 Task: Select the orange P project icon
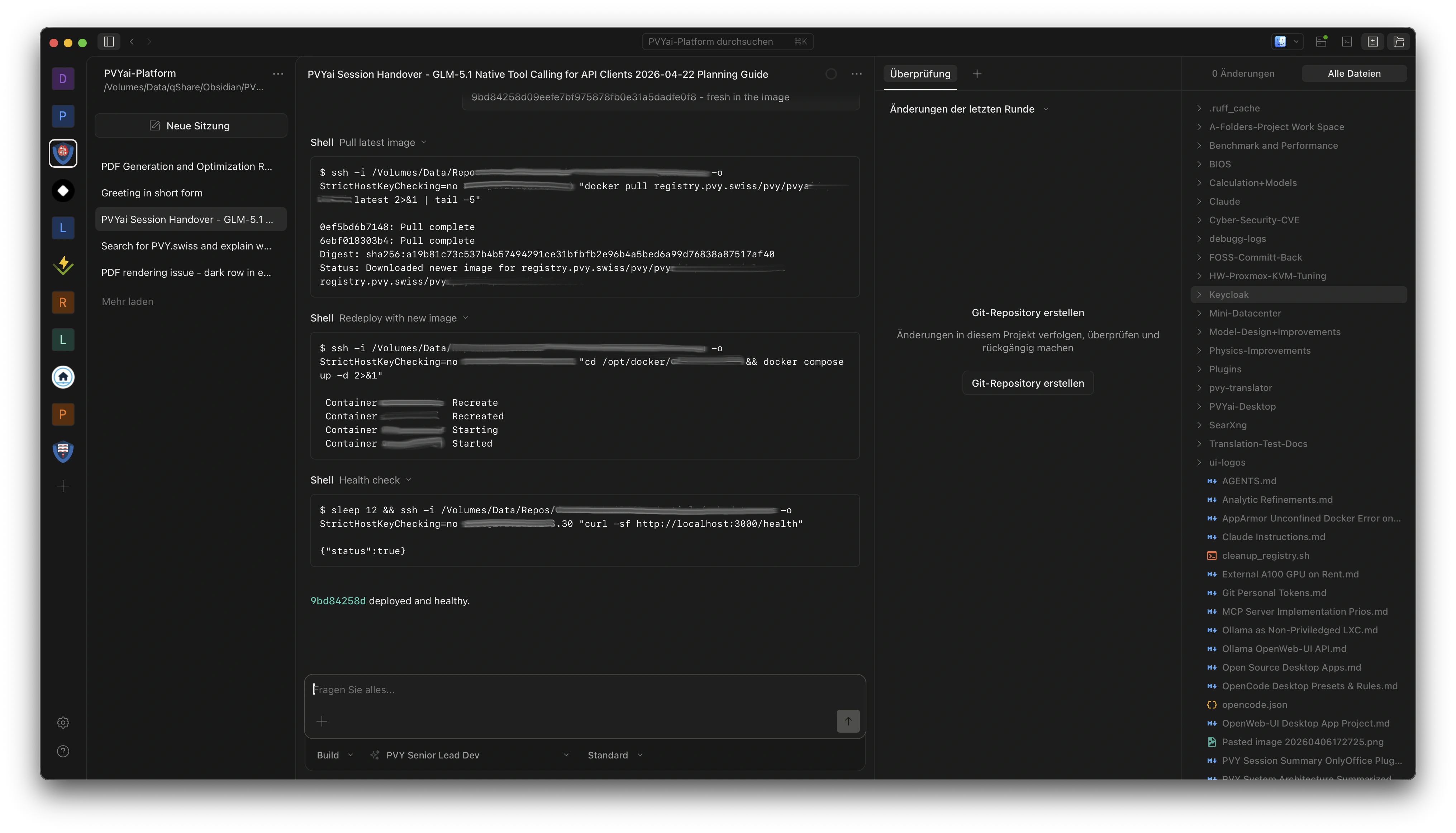click(63, 414)
